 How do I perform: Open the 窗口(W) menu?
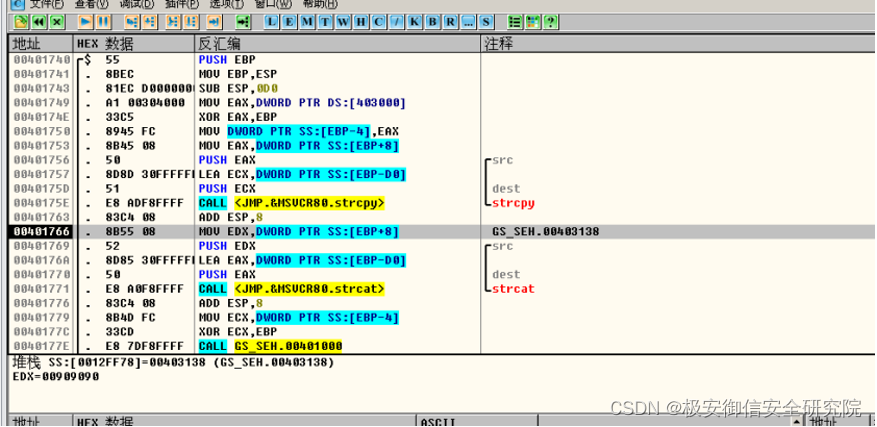pyautogui.click(x=273, y=4)
